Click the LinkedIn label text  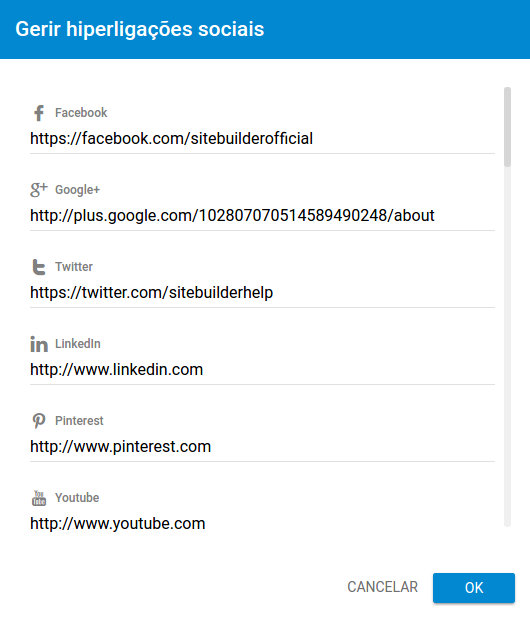(x=78, y=344)
